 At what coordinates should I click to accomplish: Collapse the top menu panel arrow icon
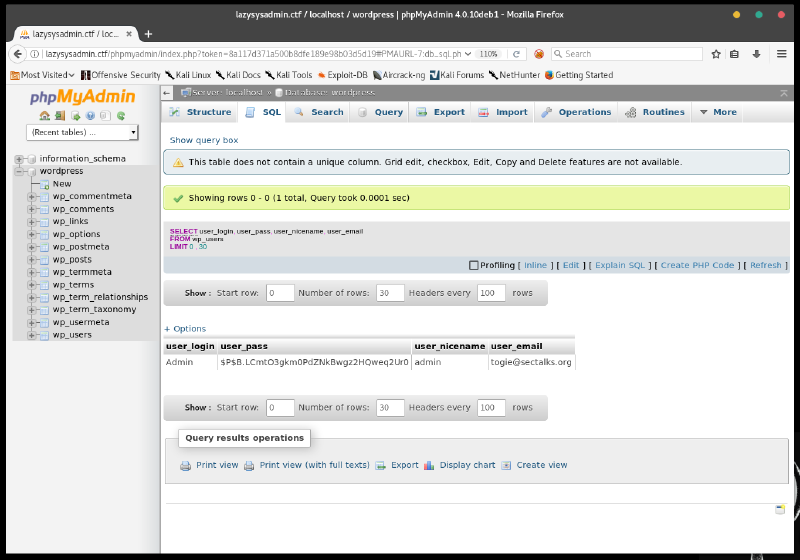pos(783,92)
